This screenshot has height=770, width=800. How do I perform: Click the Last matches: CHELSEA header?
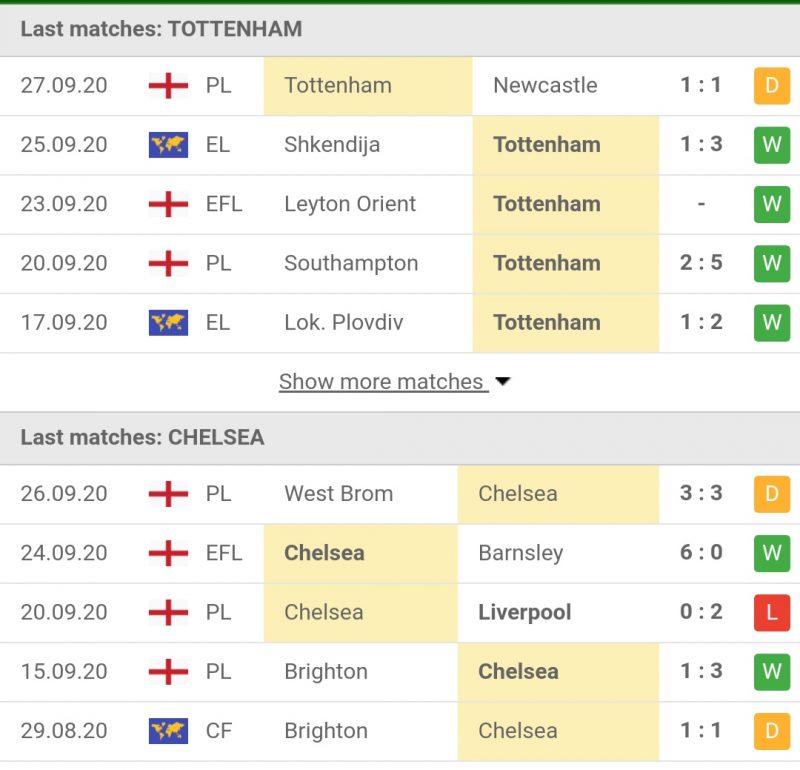142,438
